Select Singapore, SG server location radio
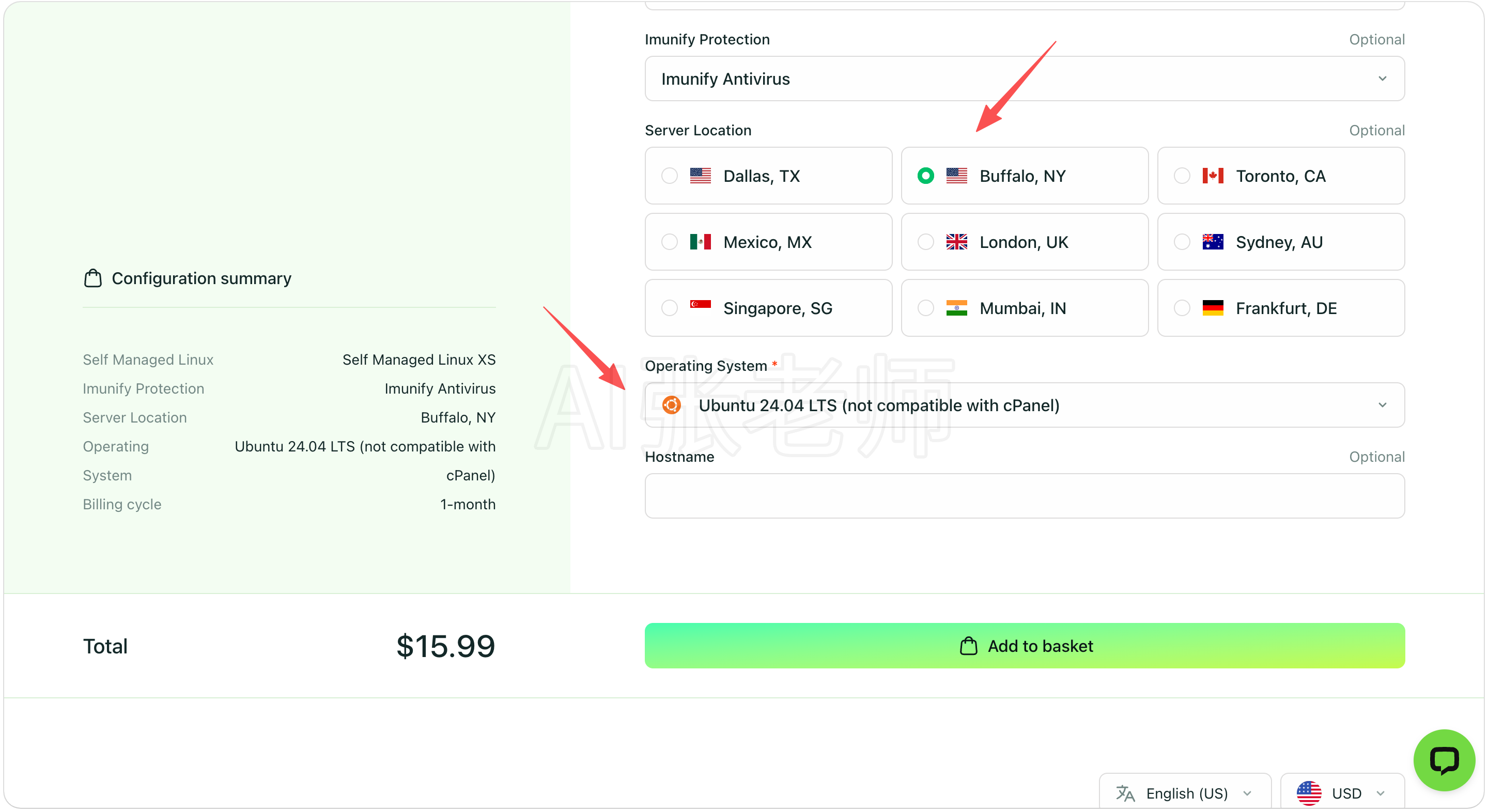 coord(670,308)
